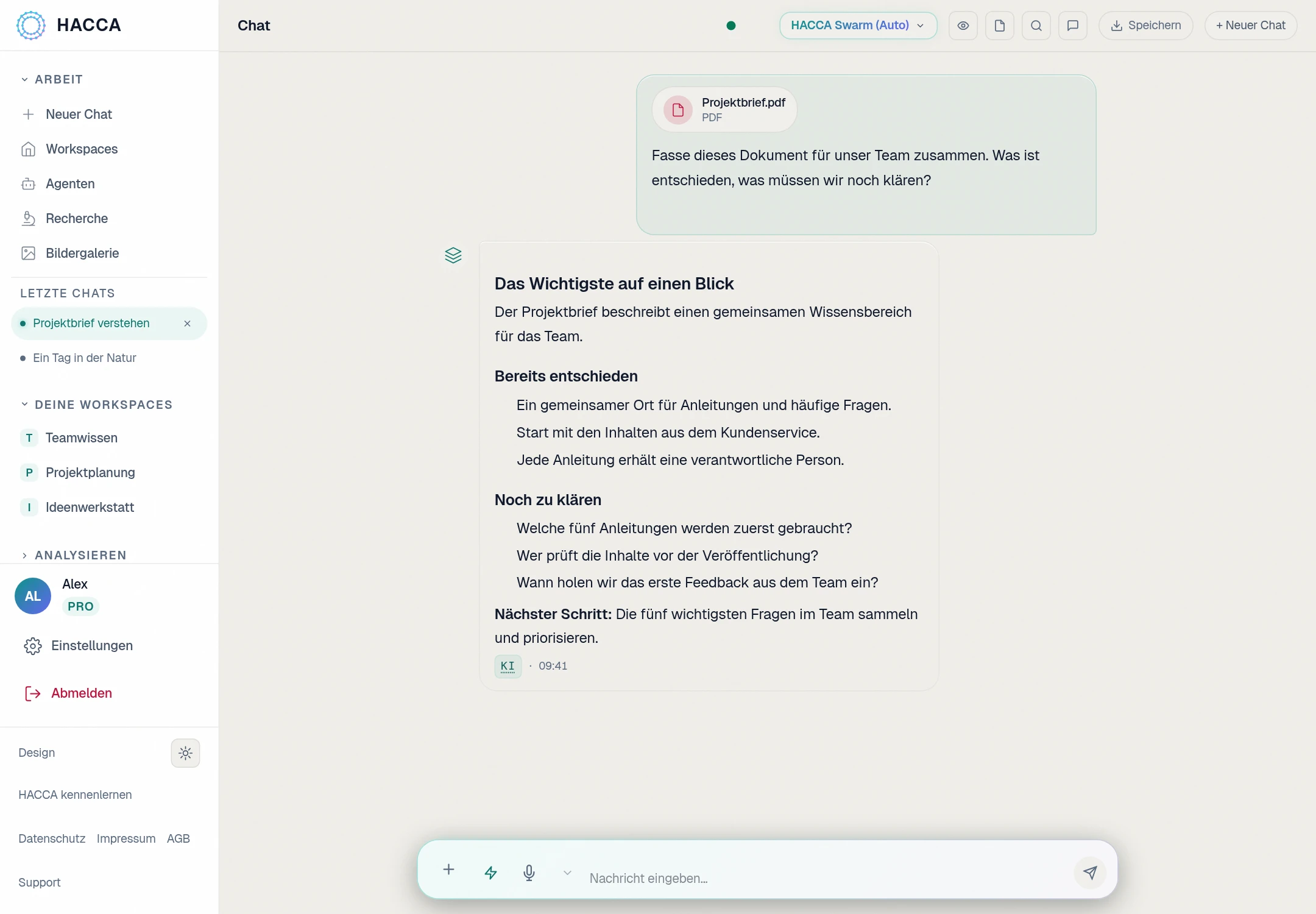Click the Nachricht eingeben input field
This screenshot has height=914, width=1316.
click(x=826, y=878)
